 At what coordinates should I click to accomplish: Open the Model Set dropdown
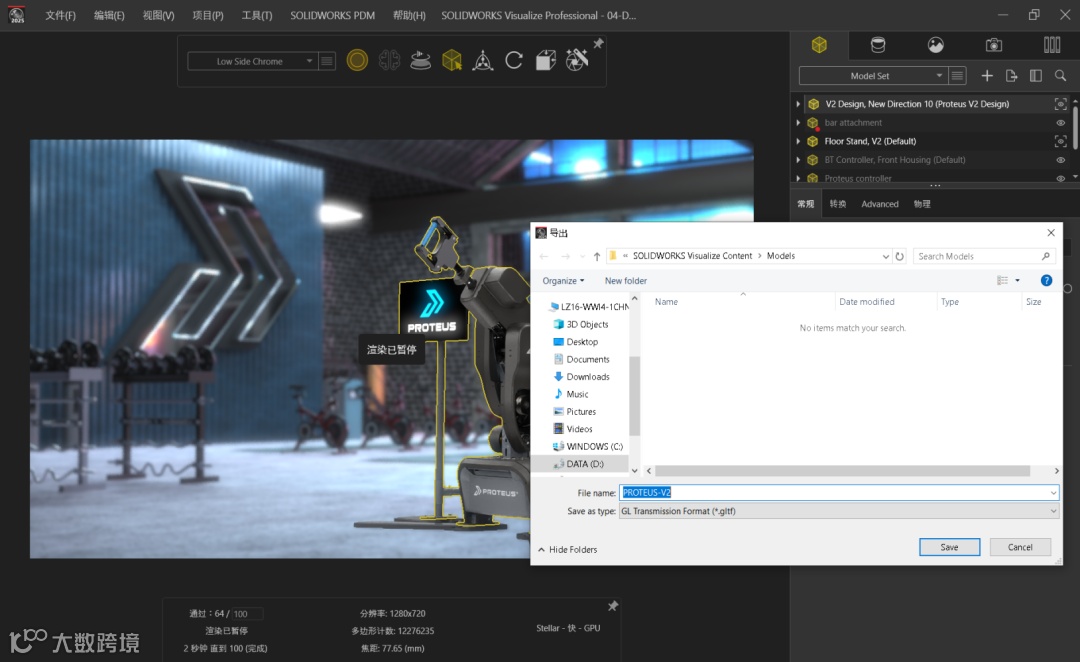click(873, 76)
